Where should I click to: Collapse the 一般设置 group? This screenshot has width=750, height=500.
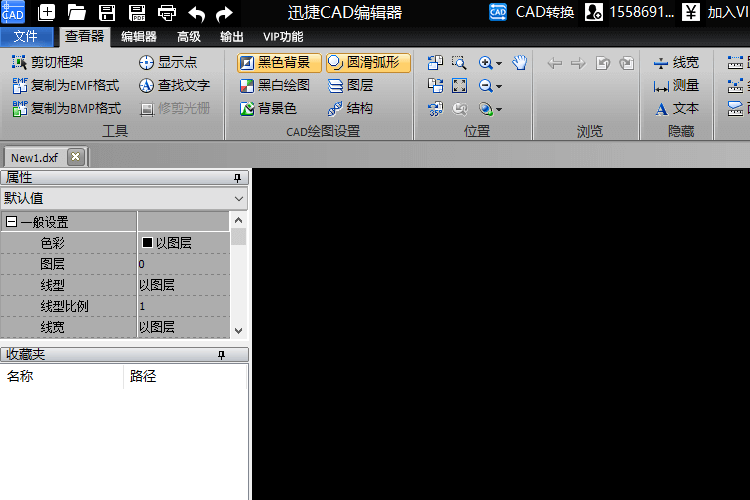[11, 222]
